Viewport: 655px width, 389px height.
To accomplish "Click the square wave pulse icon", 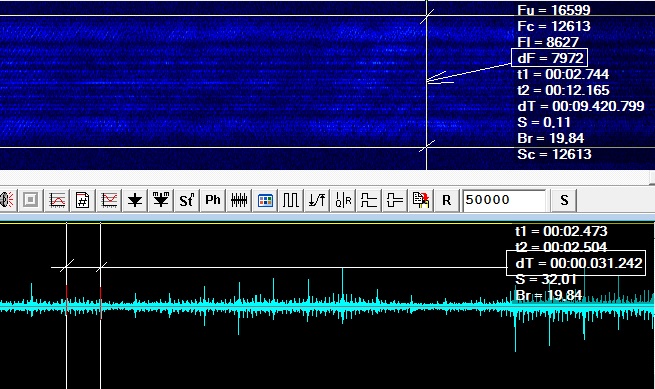I will tap(291, 200).
